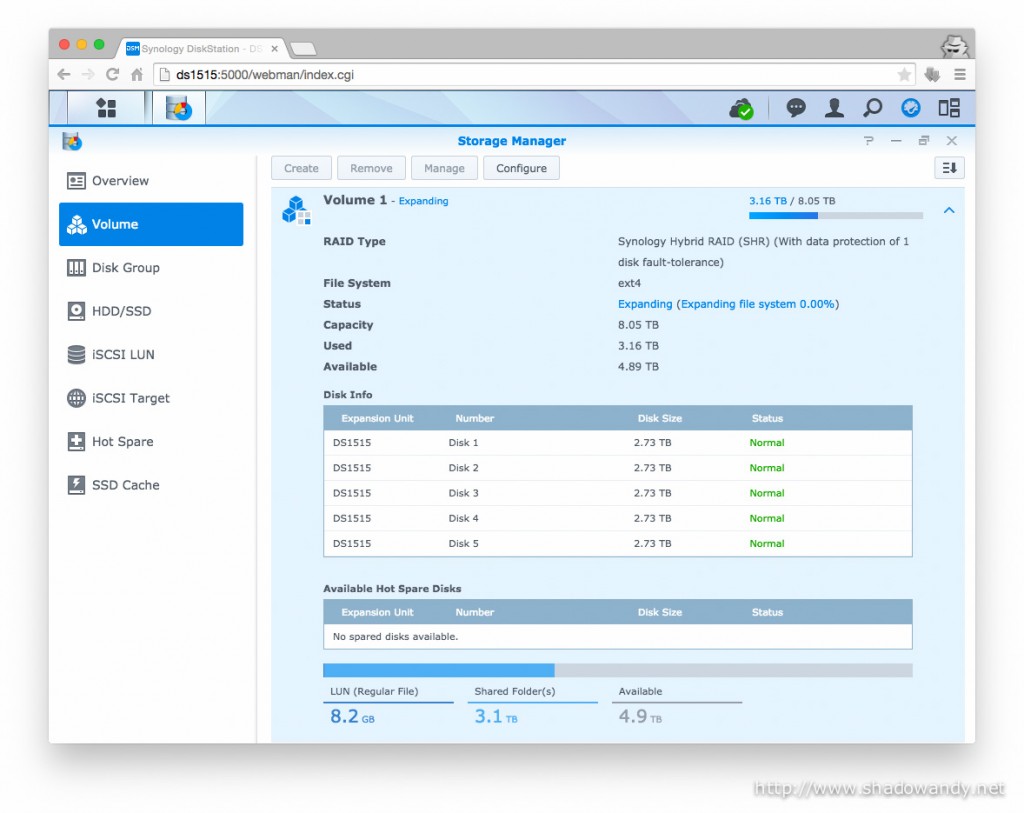1024x813 pixels.
Task: Click the "No spared disks available." row
Action: pos(617,637)
